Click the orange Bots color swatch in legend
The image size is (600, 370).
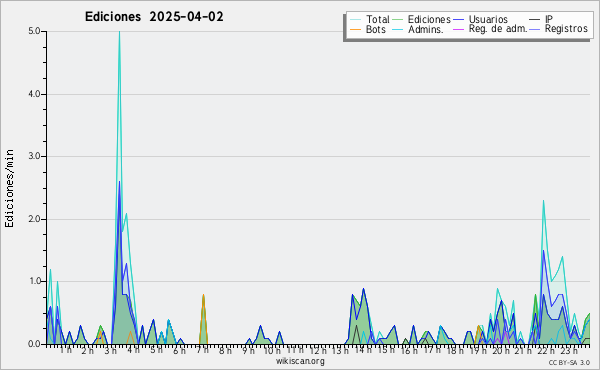coord(355,29)
